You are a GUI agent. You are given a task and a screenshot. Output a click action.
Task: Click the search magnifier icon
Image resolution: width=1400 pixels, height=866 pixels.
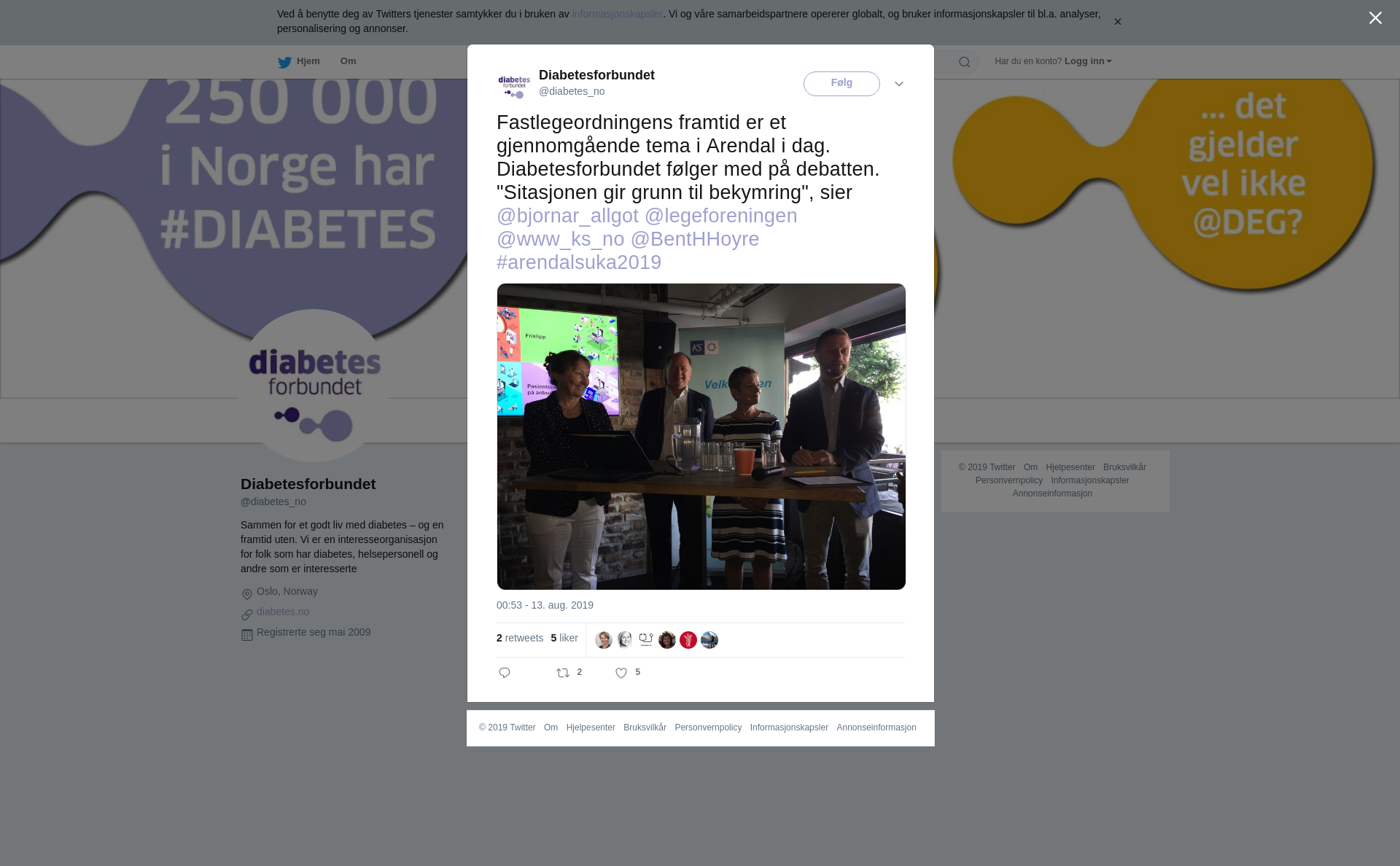pyautogui.click(x=965, y=62)
